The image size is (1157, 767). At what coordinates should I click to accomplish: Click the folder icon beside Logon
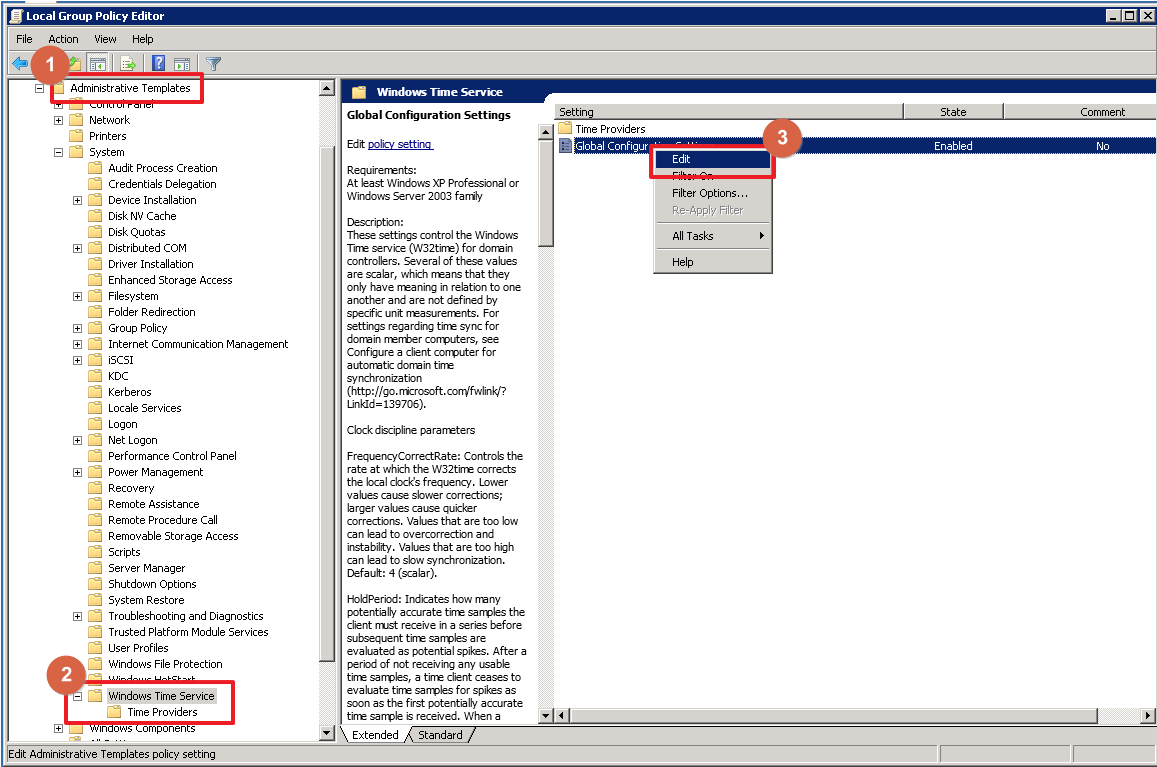point(95,424)
